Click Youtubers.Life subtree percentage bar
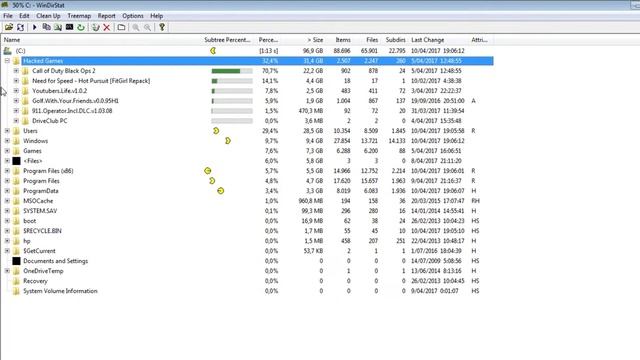 tap(232, 91)
